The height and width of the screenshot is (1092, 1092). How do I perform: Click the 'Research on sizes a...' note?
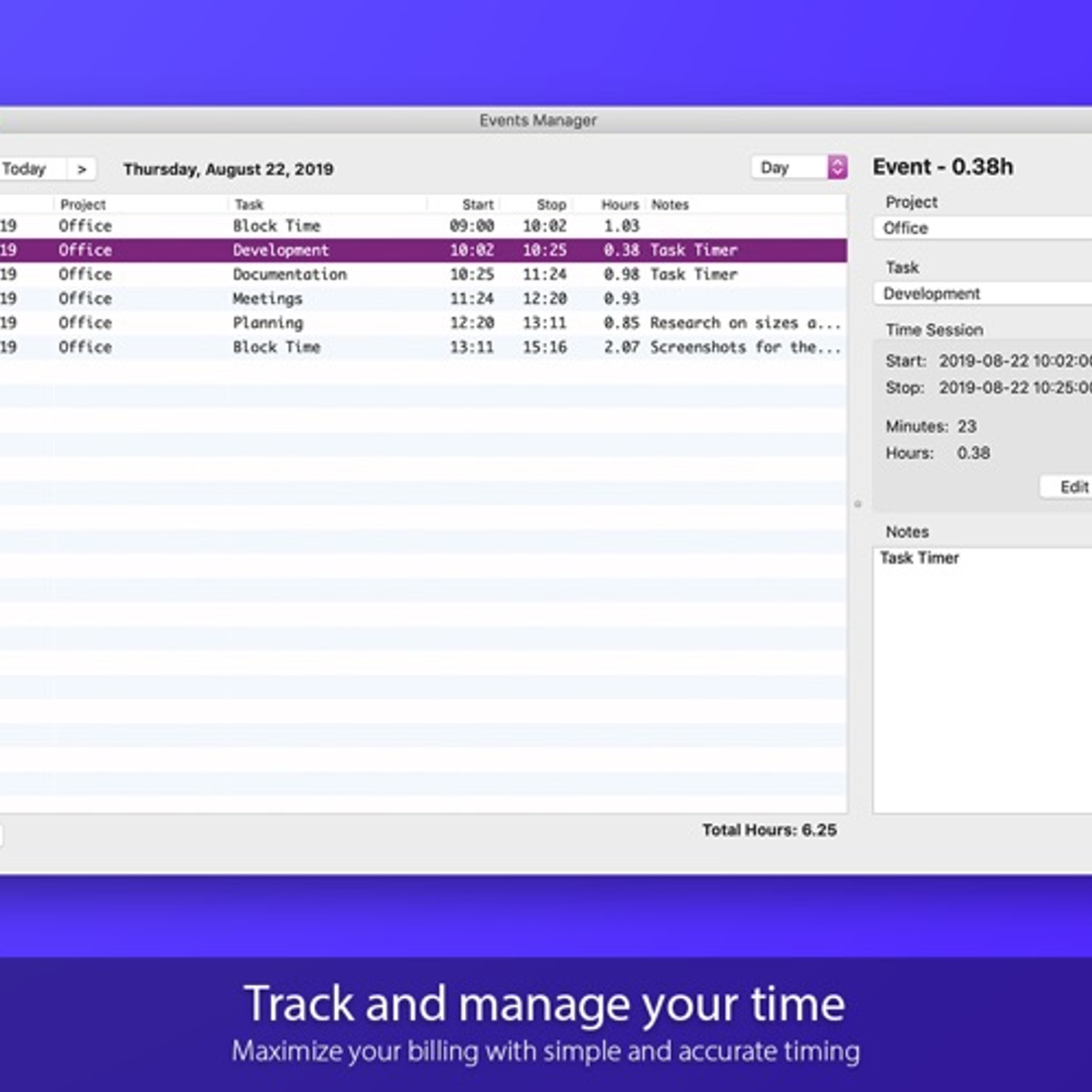(x=745, y=323)
